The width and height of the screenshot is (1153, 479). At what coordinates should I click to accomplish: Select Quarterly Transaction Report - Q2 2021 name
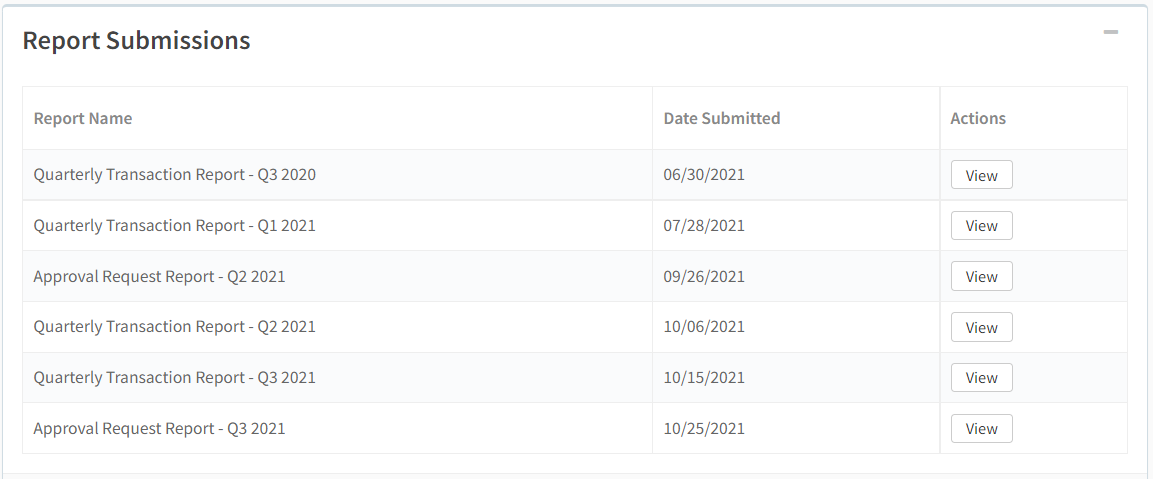tap(174, 327)
